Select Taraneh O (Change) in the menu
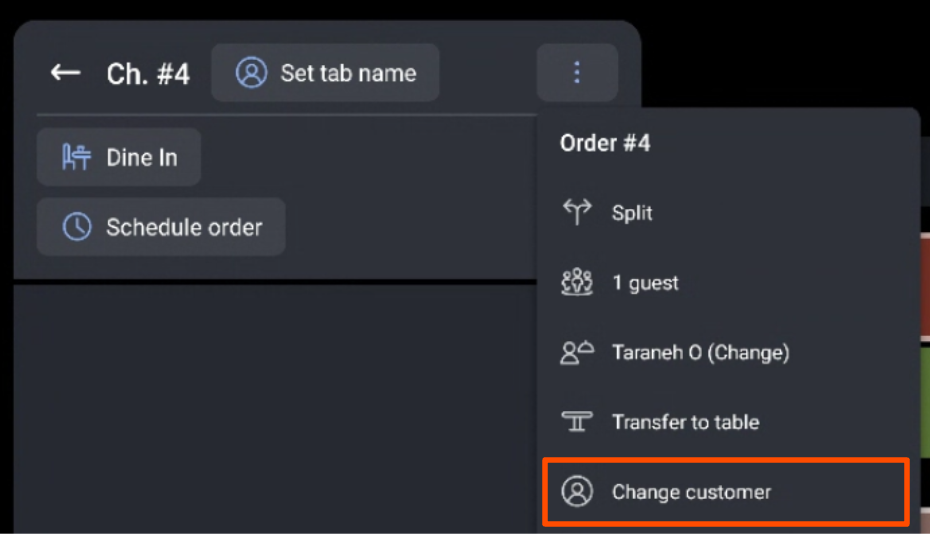 700,353
